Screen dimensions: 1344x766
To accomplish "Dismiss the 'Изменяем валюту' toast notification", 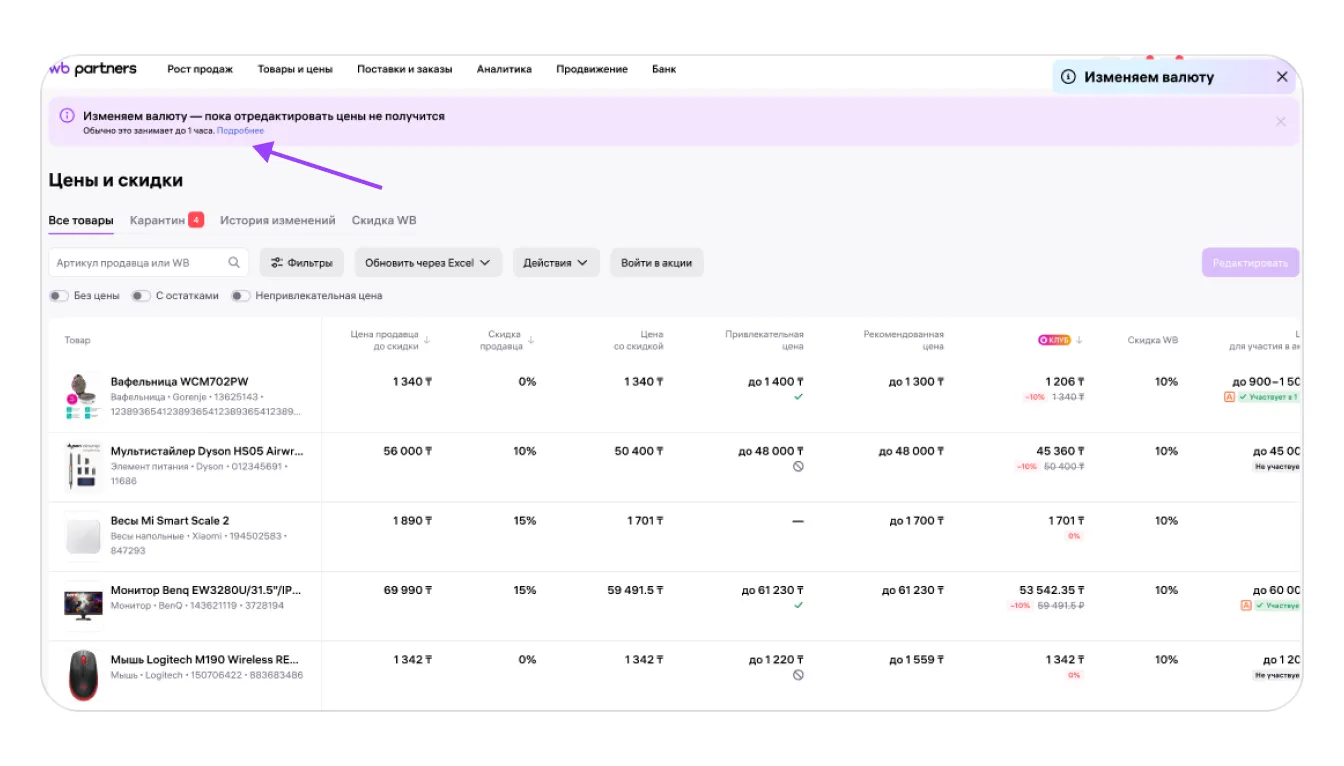I will (x=1282, y=77).
